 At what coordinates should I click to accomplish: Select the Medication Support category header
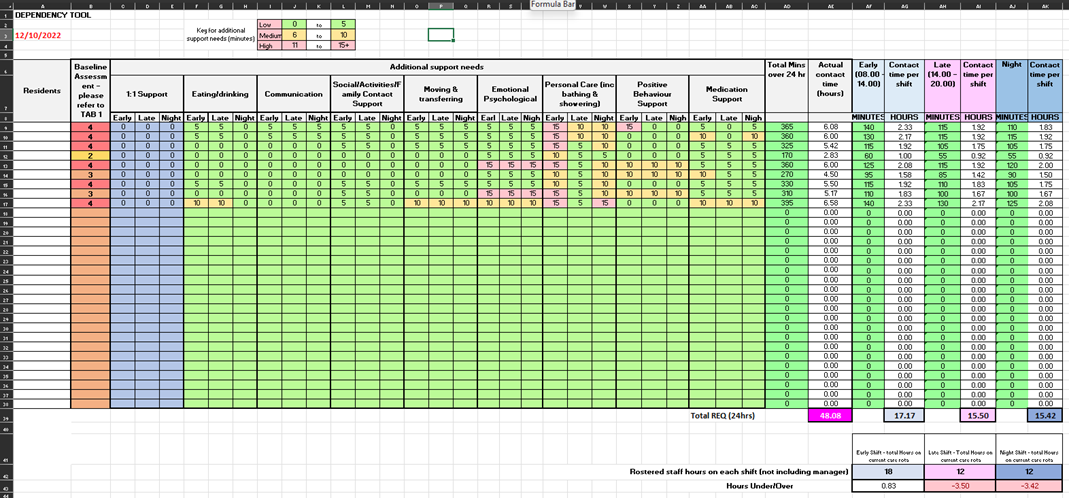[727, 94]
